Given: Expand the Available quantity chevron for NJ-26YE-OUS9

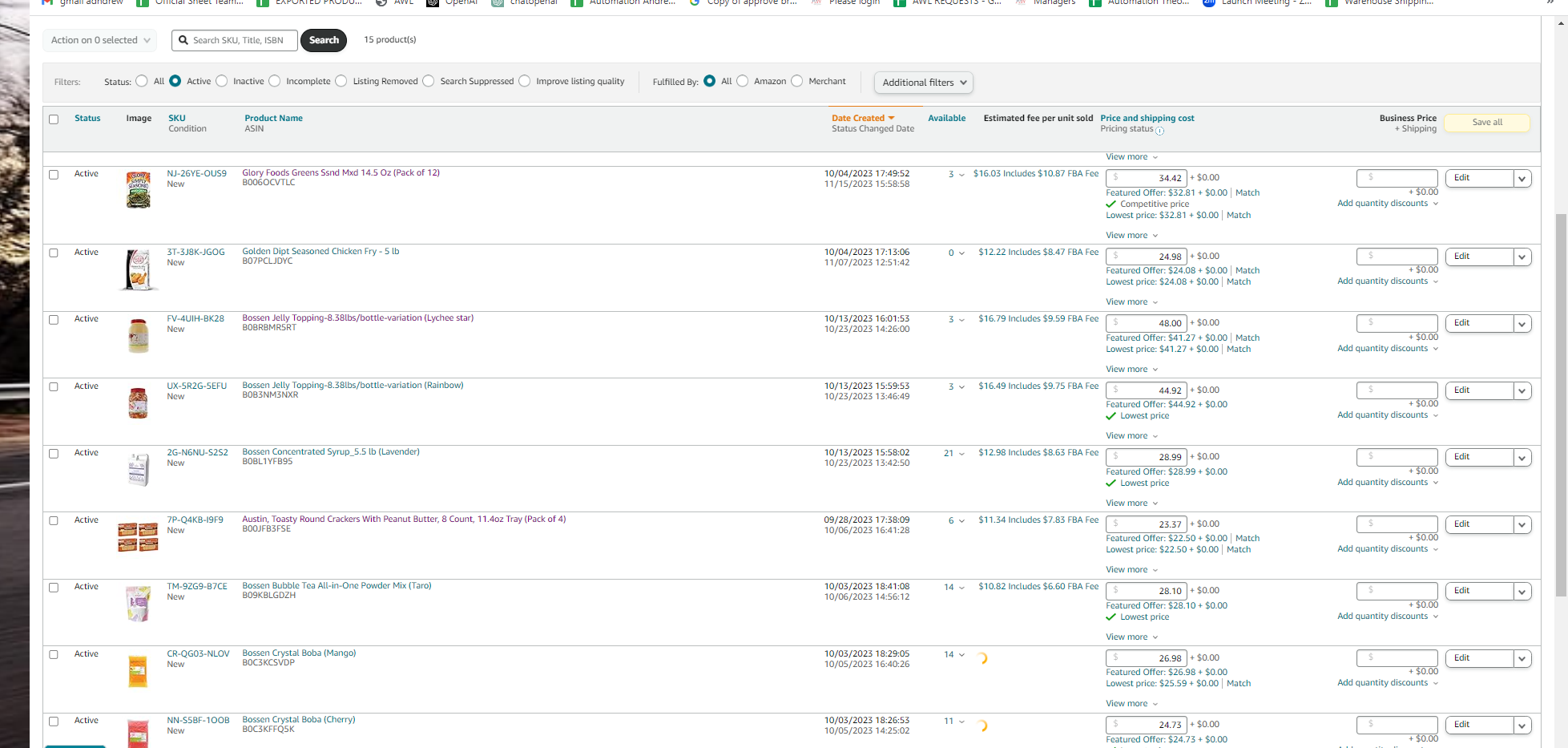Looking at the screenshot, I should 961,175.
